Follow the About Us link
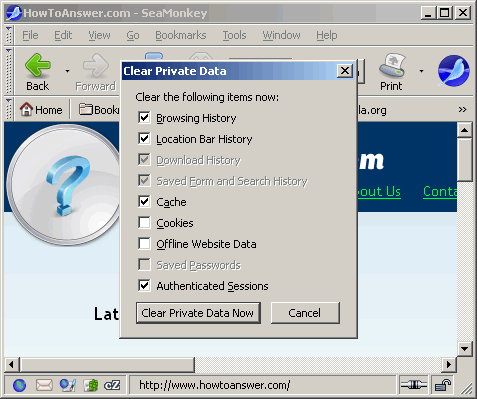The width and height of the screenshot is (477, 399). tap(379, 192)
